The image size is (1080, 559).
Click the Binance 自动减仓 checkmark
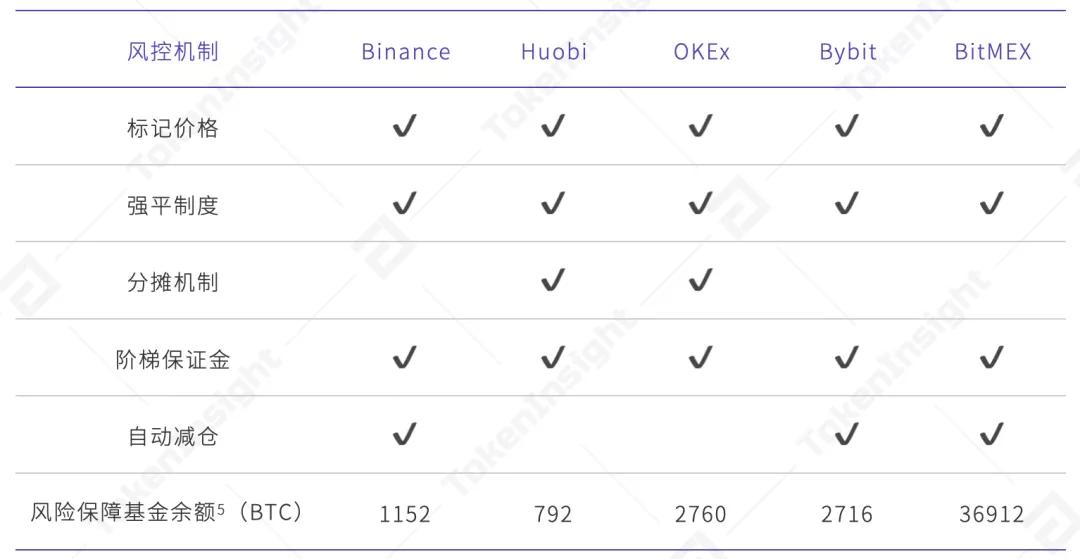point(404,434)
